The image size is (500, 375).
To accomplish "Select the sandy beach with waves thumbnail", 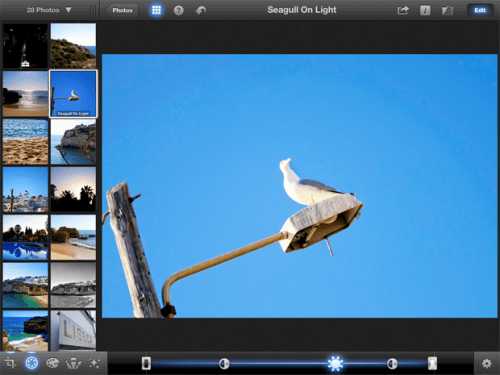I will [25, 142].
